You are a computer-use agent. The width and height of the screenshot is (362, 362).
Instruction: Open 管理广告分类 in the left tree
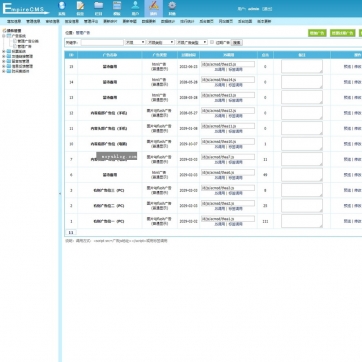(x=28, y=41)
